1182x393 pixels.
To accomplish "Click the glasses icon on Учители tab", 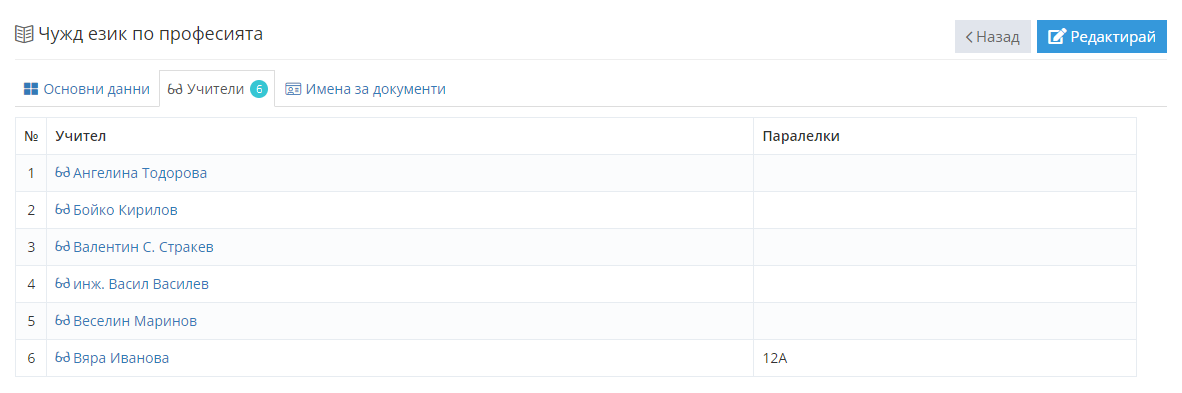I will click(176, 89).
